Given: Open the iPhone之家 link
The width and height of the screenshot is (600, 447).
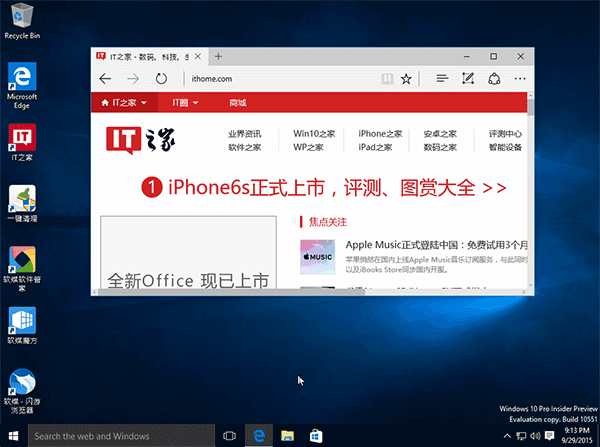Looking at the screenshot, I should (380, 134).
